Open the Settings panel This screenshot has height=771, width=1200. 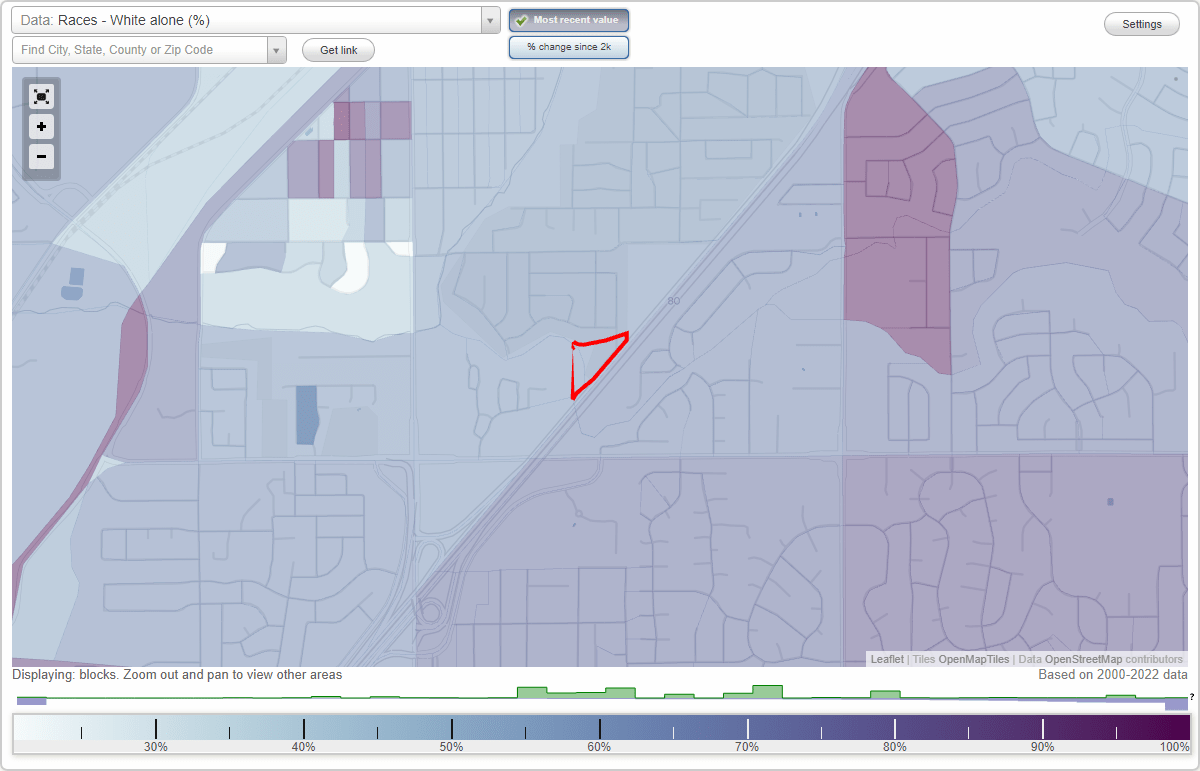click(1141, 23)
